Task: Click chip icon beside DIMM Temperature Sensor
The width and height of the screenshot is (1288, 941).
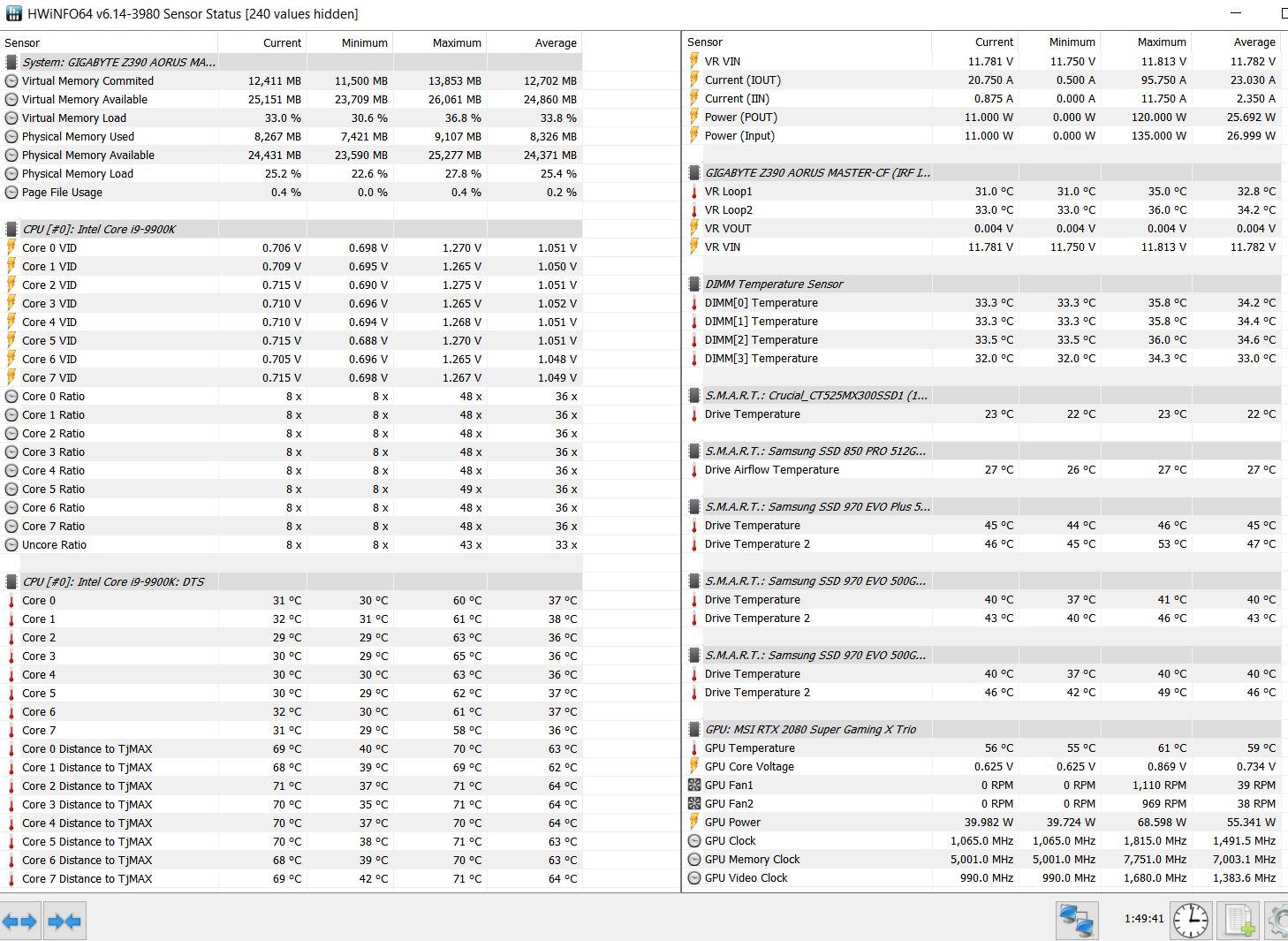Action: (694, 284)
